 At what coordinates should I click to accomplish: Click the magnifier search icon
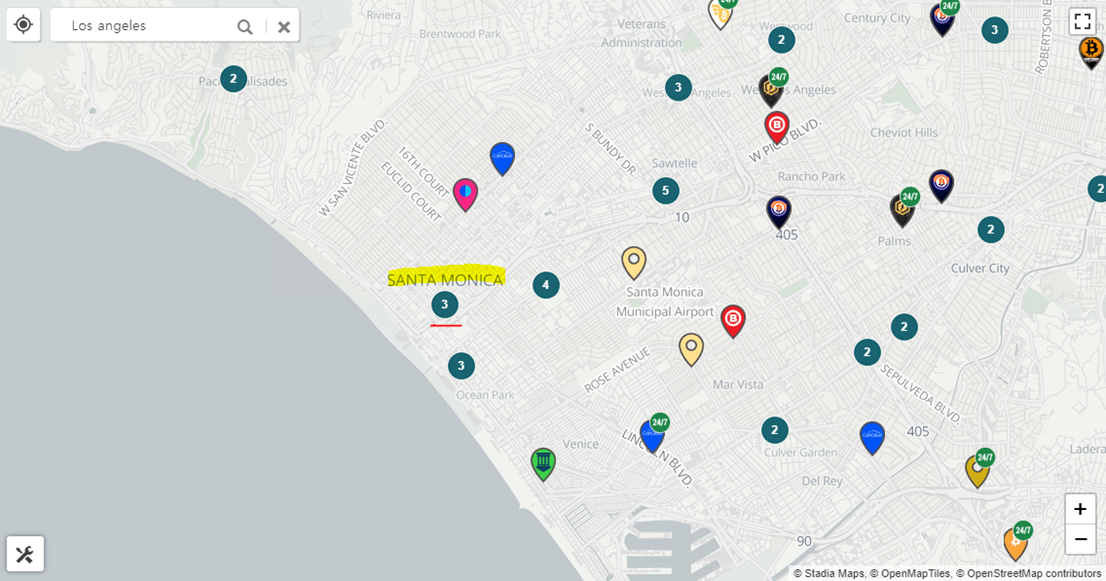point(245,27)
